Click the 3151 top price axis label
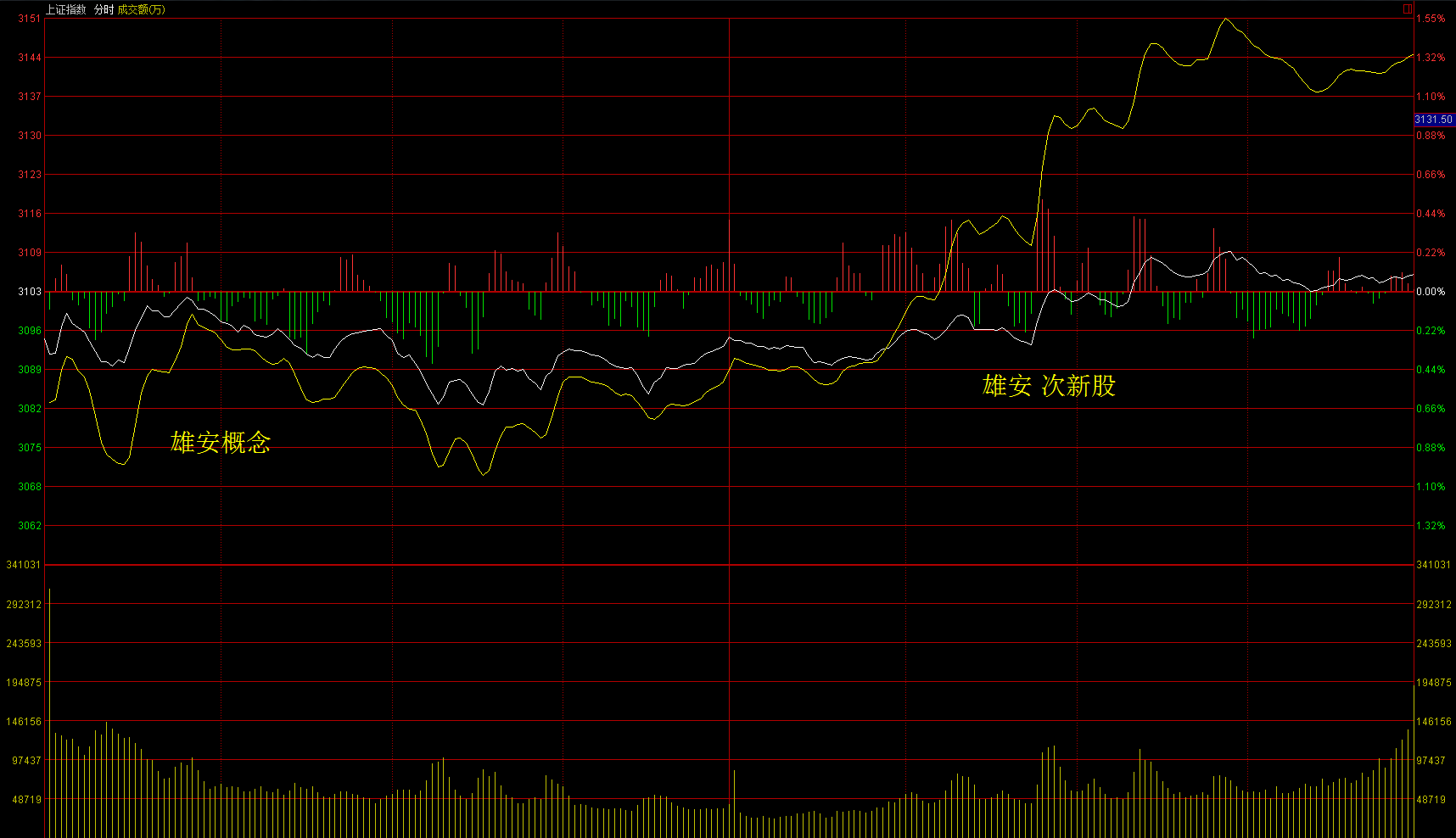 point(29,19)
